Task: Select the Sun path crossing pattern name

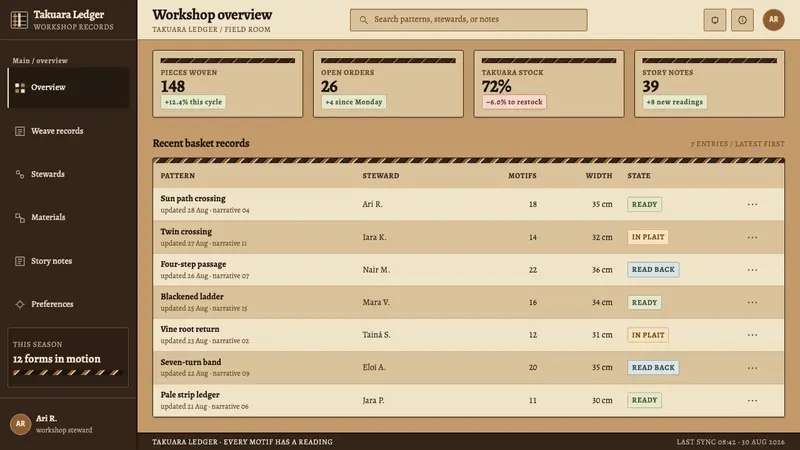Action: click(x=193, y=198)
